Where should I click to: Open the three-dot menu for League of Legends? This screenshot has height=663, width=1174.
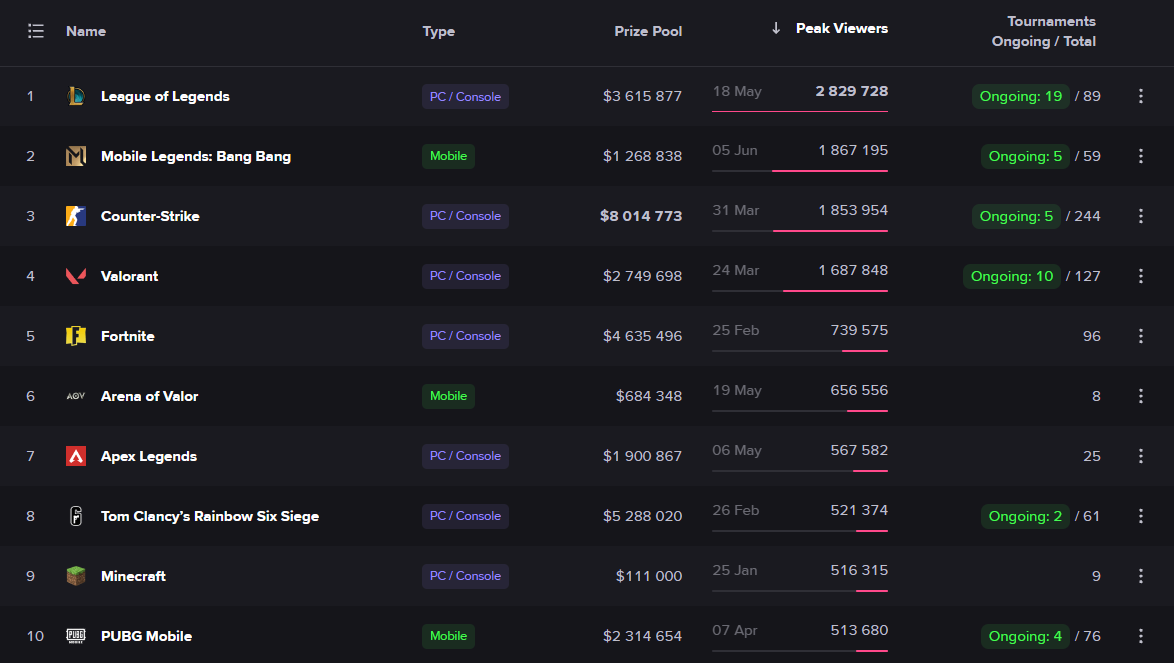point(1140,96)
